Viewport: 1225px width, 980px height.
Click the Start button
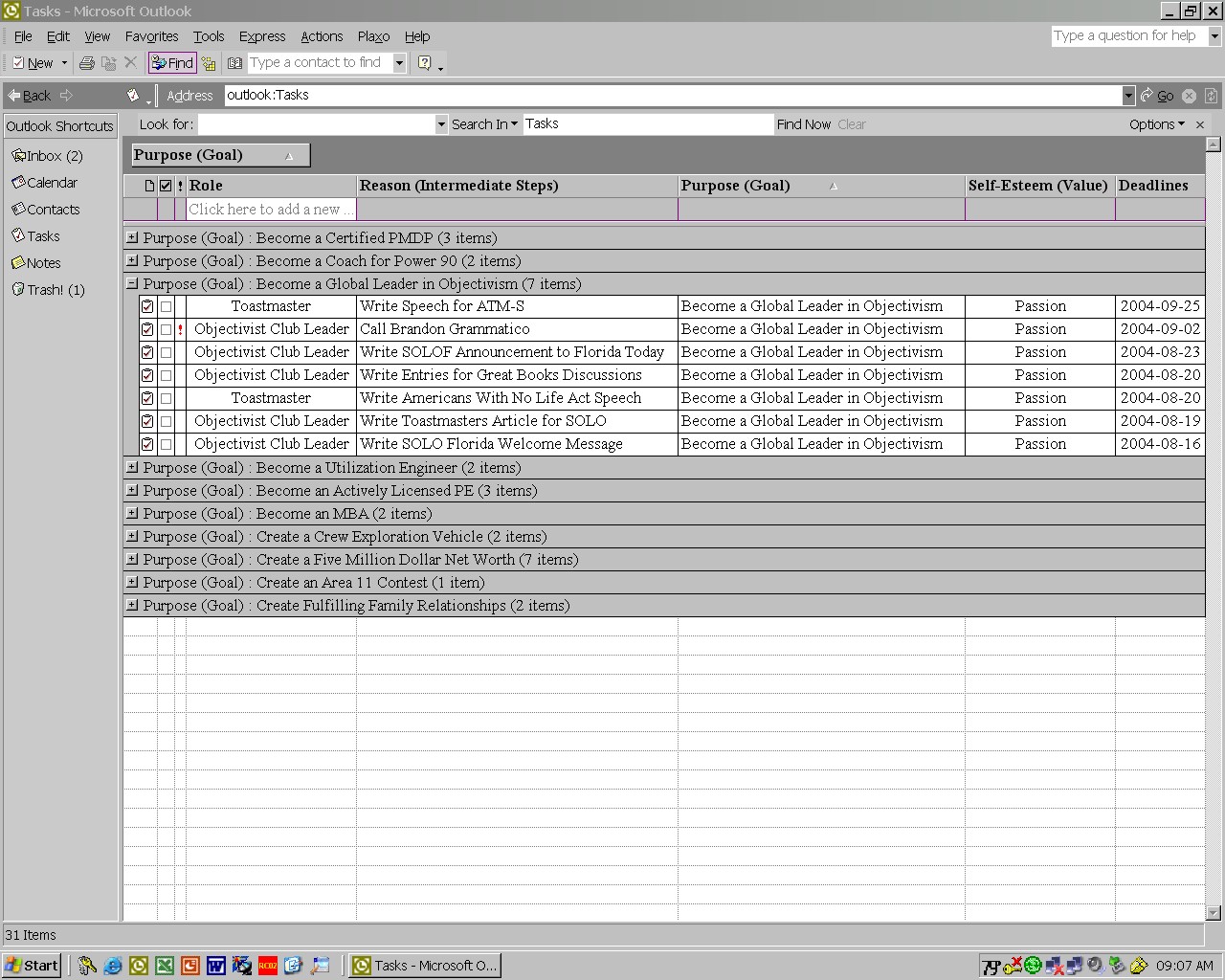(32, 966)
